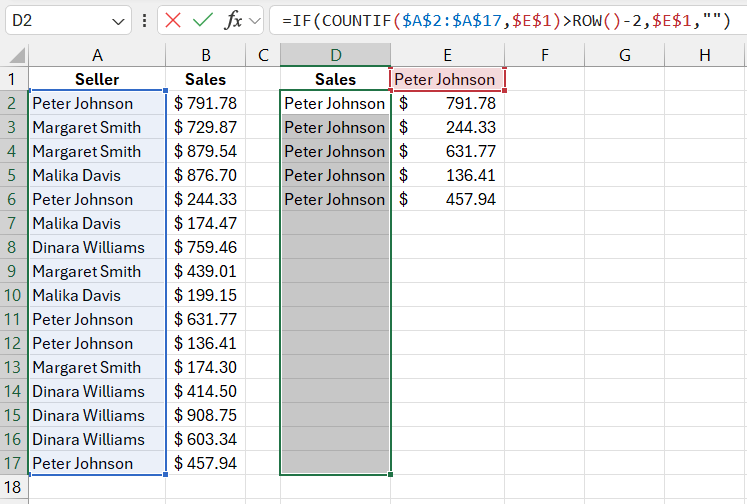Select column A header

click(97, 55)
